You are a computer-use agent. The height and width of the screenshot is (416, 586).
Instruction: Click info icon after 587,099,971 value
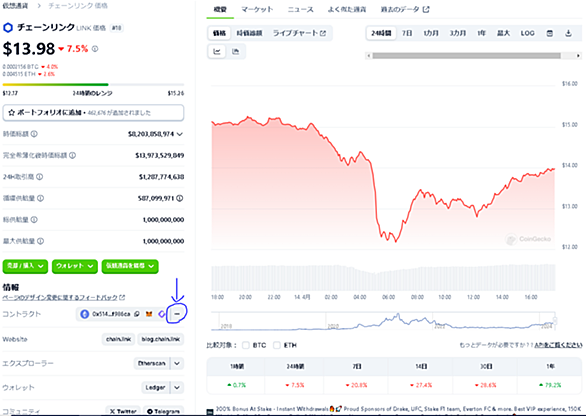click(180, 198)
